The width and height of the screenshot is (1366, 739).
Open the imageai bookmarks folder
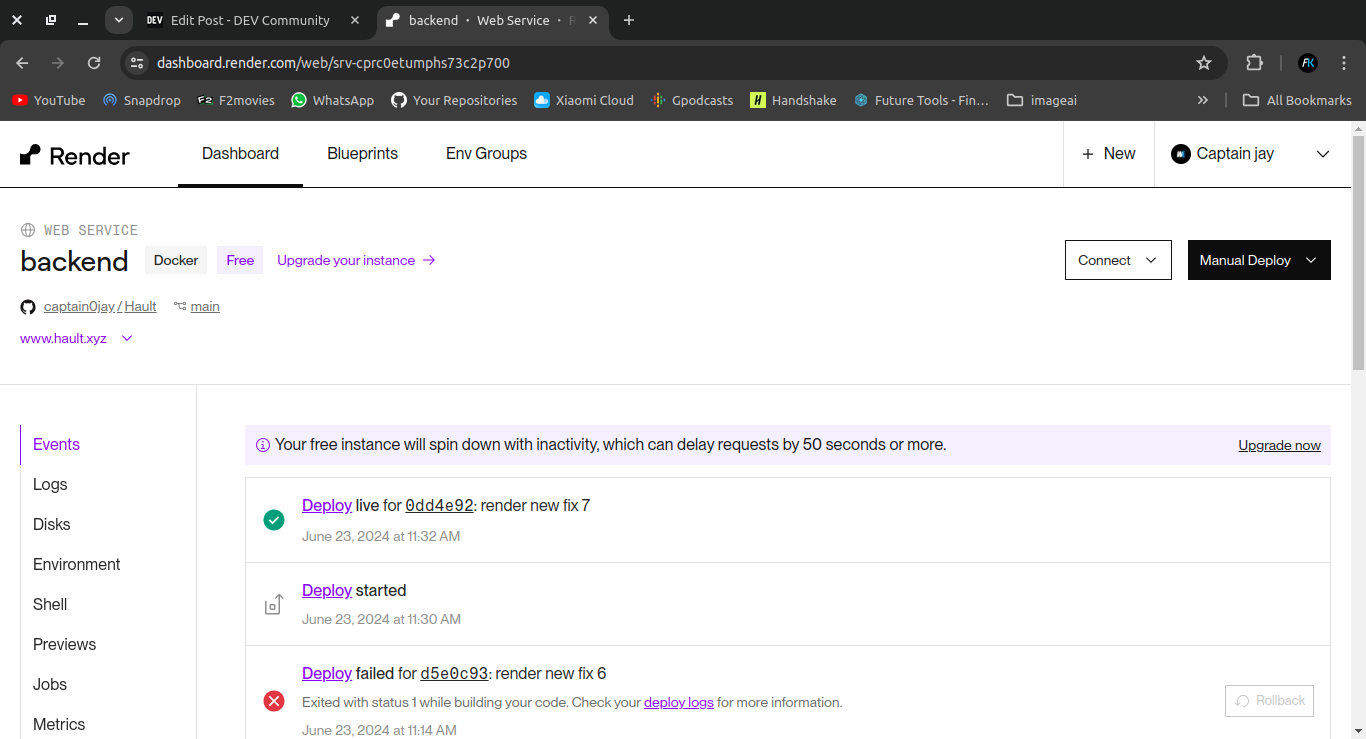(x=1042, y=100)
